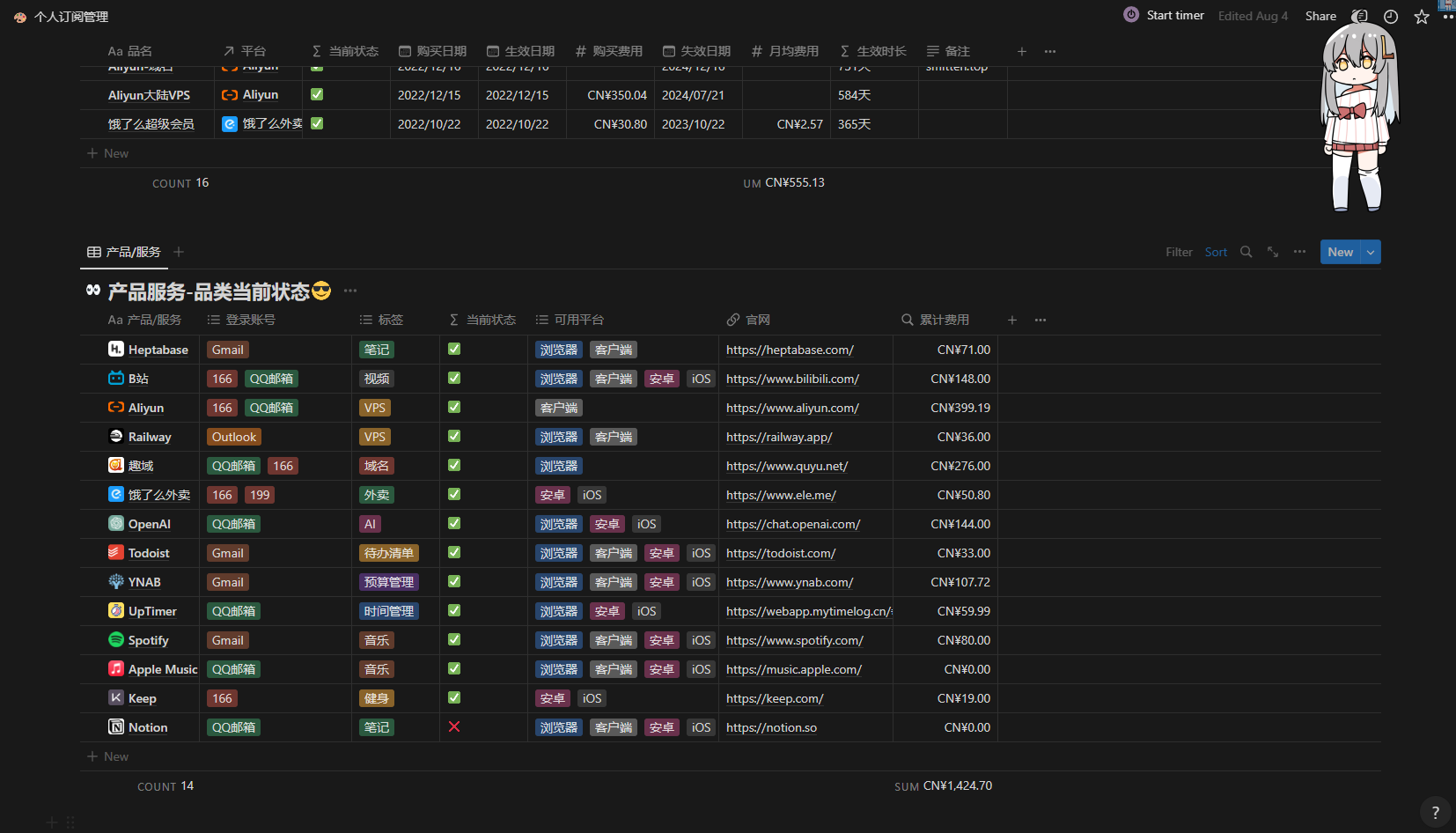Toggle the 饿了么超级会员 status checkbox
This screenshot has width=1456, height=833.
(x=317, y=124)
